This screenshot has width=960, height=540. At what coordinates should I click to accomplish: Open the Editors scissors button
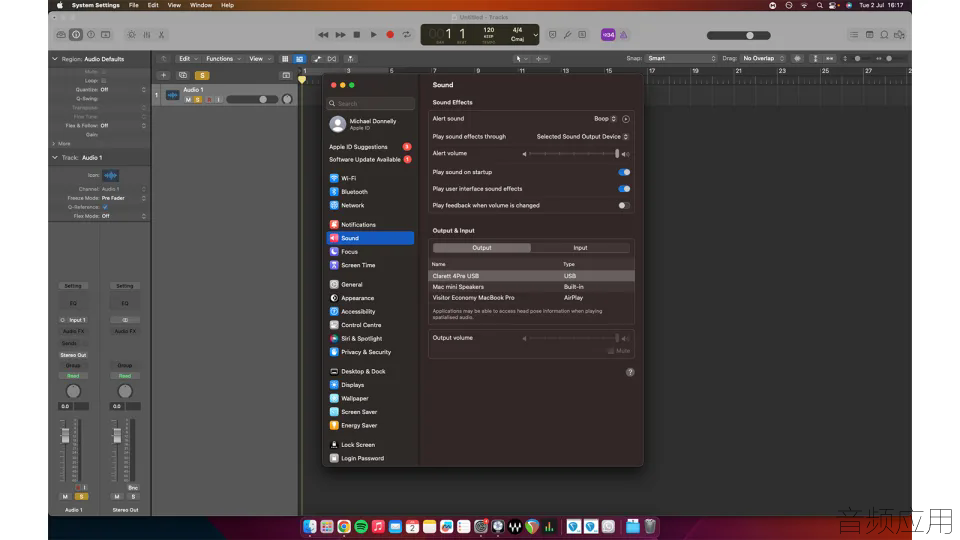coord(162,35)
